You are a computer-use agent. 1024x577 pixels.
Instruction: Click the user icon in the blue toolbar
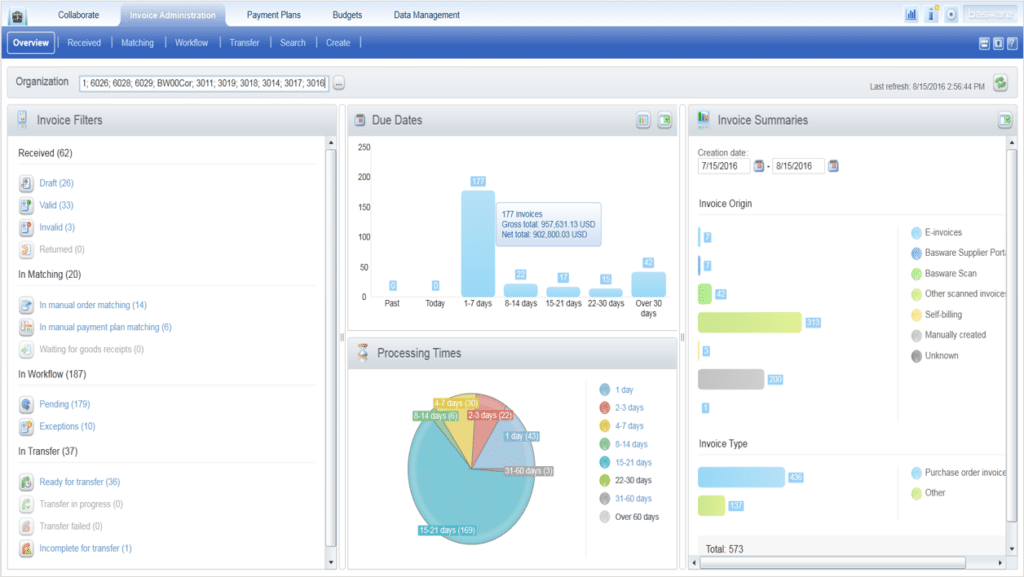pos(998,43)
